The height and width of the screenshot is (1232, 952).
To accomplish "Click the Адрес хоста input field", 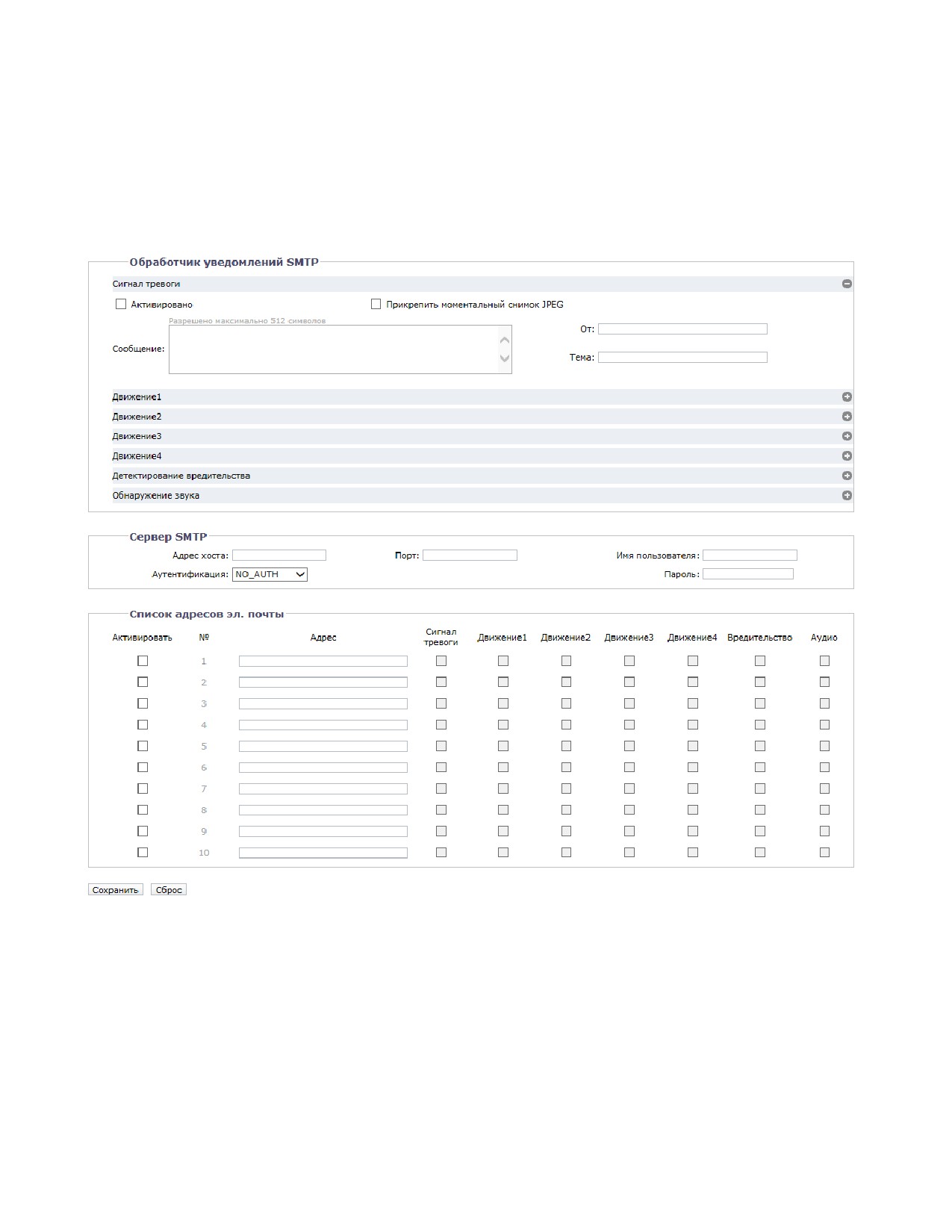I will pos(279,555).
